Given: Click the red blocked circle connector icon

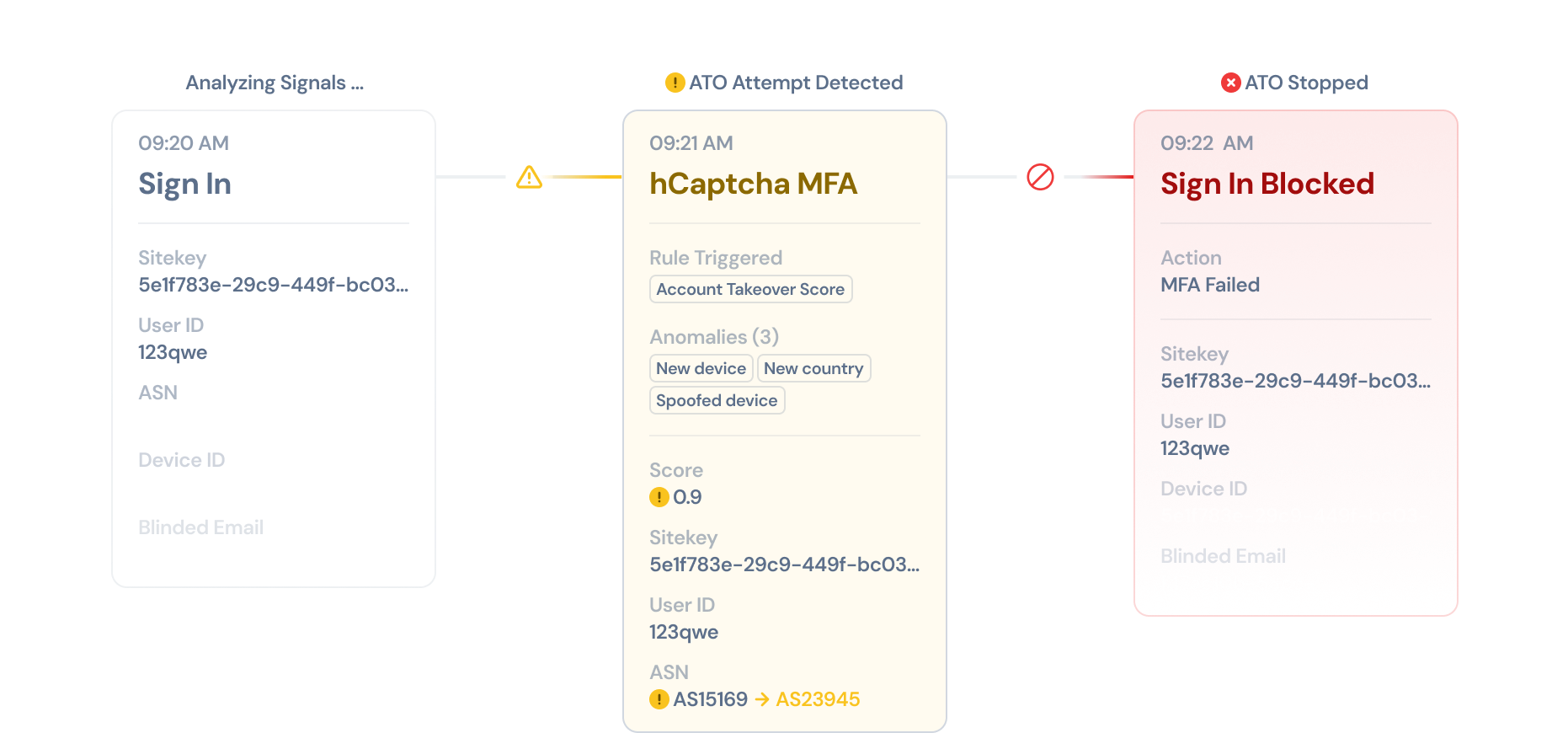Looking at the screenshot, I should 1040,177.
